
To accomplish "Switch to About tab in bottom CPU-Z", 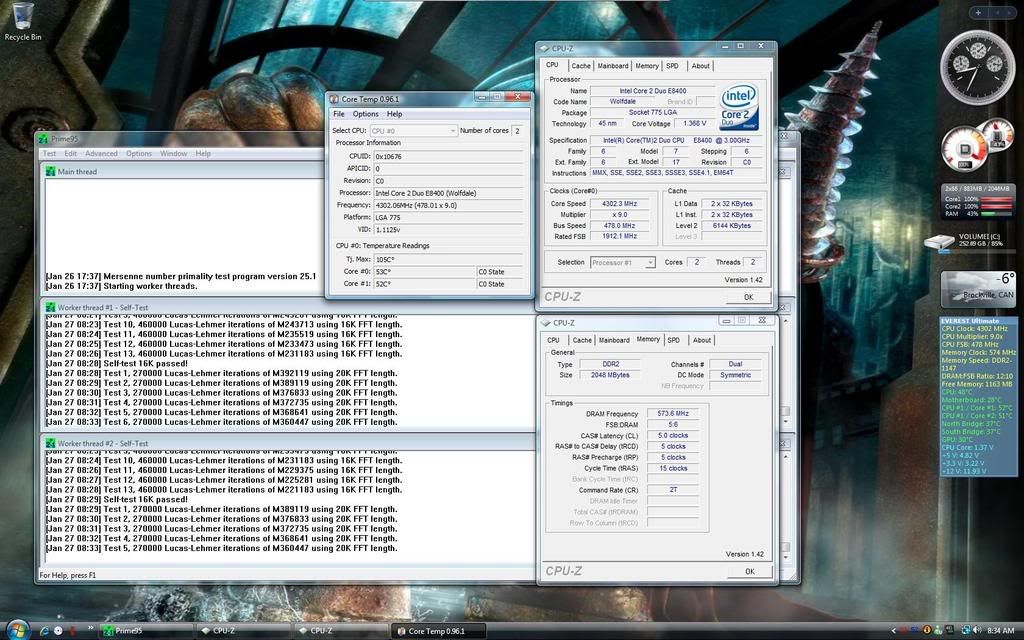I will click(702, 340).
